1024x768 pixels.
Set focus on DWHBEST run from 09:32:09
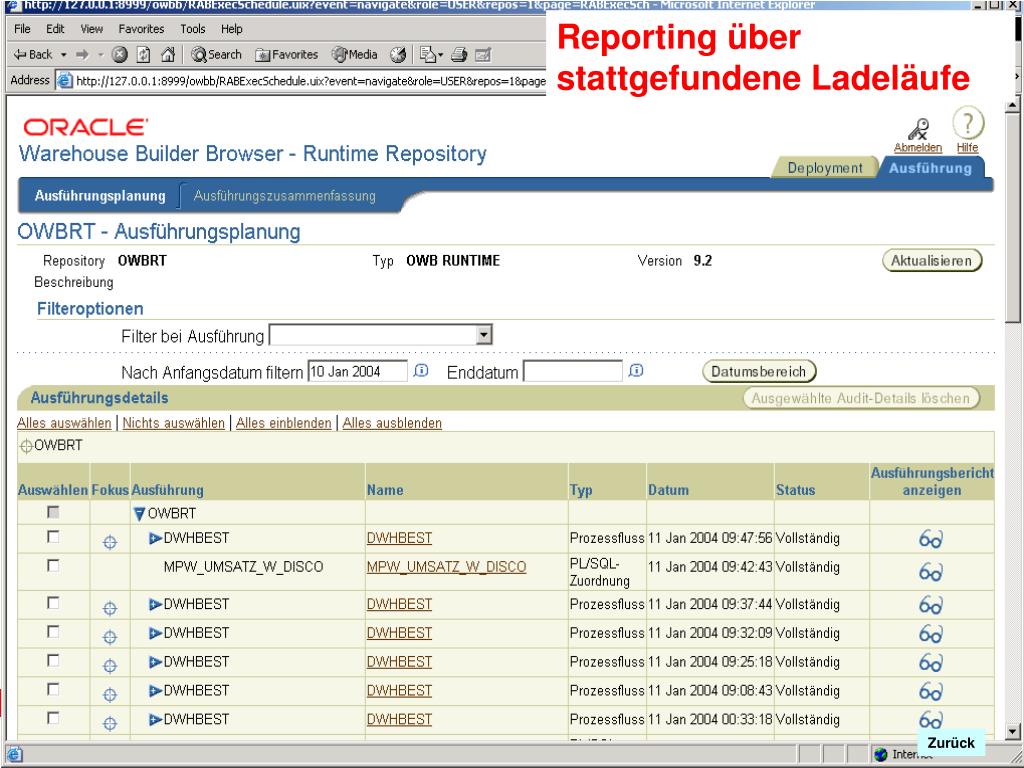(x=110, y=637)
